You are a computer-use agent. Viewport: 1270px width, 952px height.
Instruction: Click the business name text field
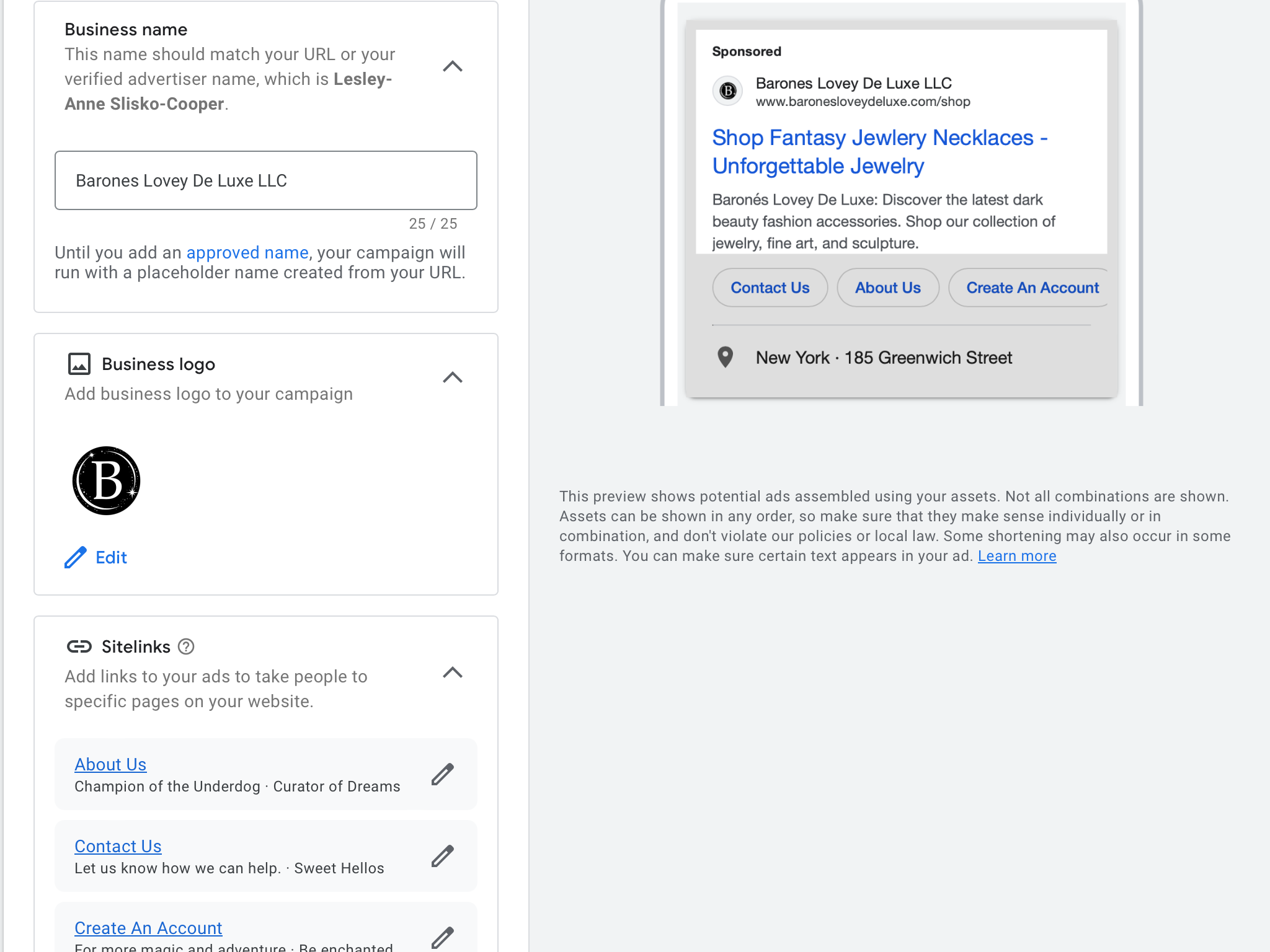point(265,180)
